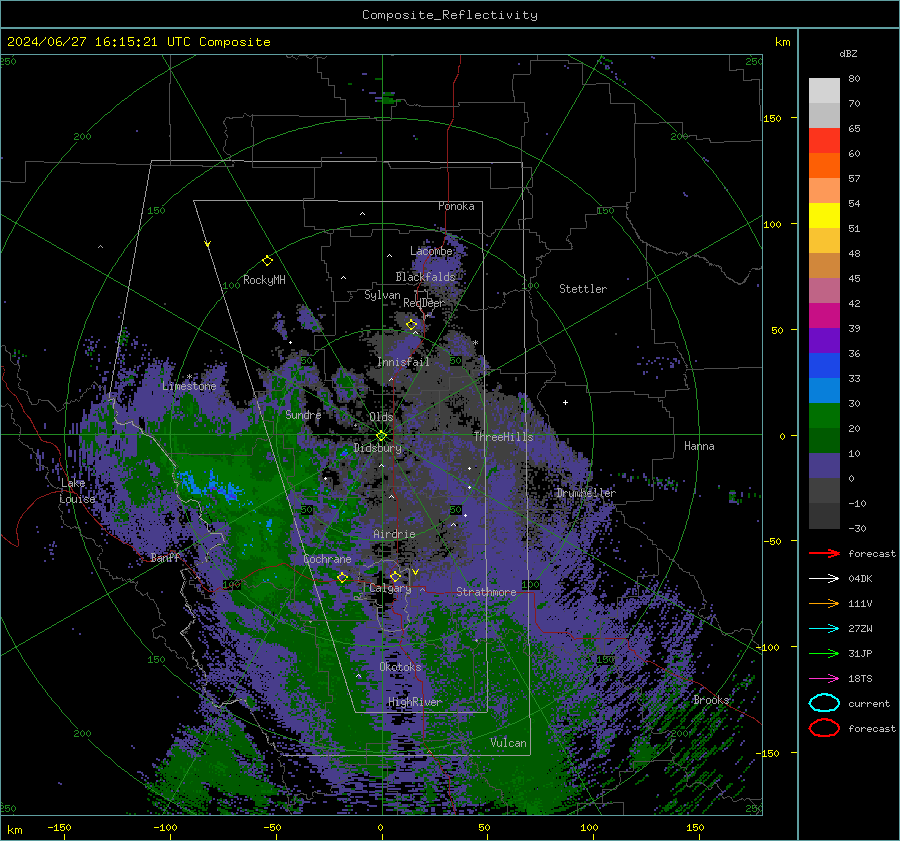Click the RedDeer city label

(x=424, y=303)
